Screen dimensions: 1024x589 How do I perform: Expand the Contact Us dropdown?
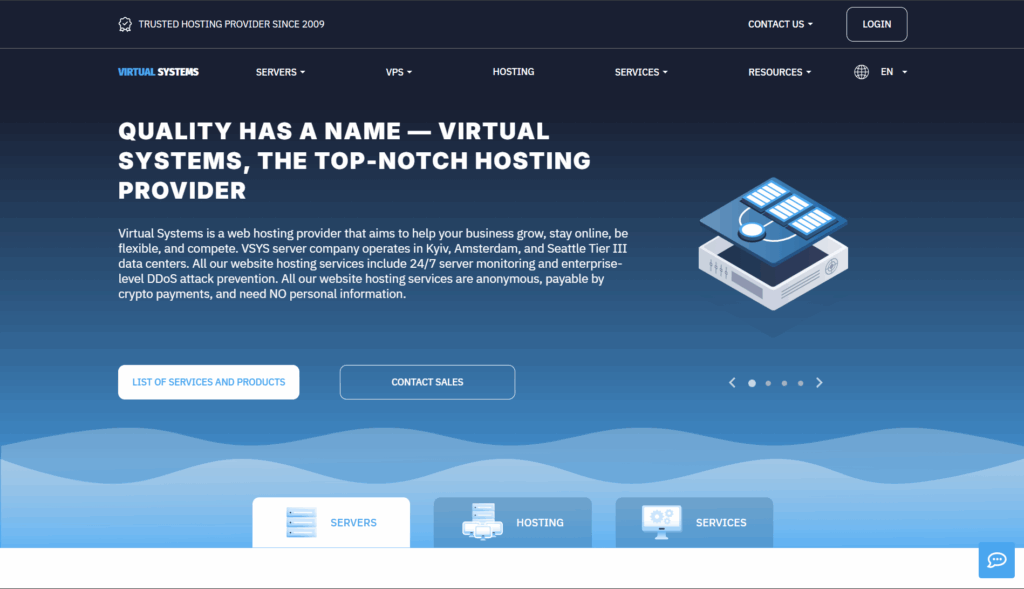(x=780, y=24)
